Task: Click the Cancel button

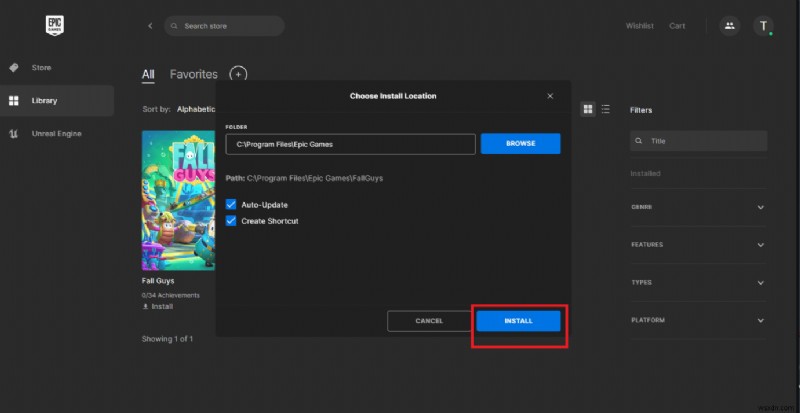Action: pos(429,321)
